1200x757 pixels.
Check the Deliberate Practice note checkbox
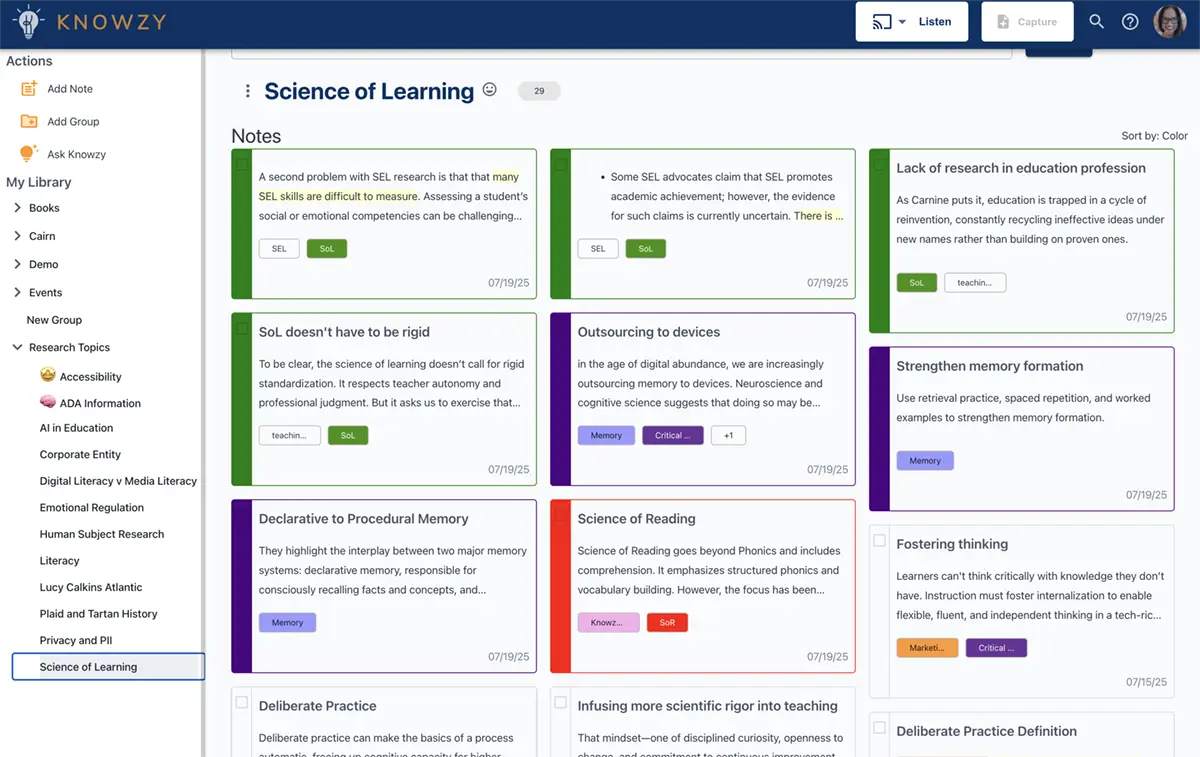pyautogui.click(x=242, y=703)
